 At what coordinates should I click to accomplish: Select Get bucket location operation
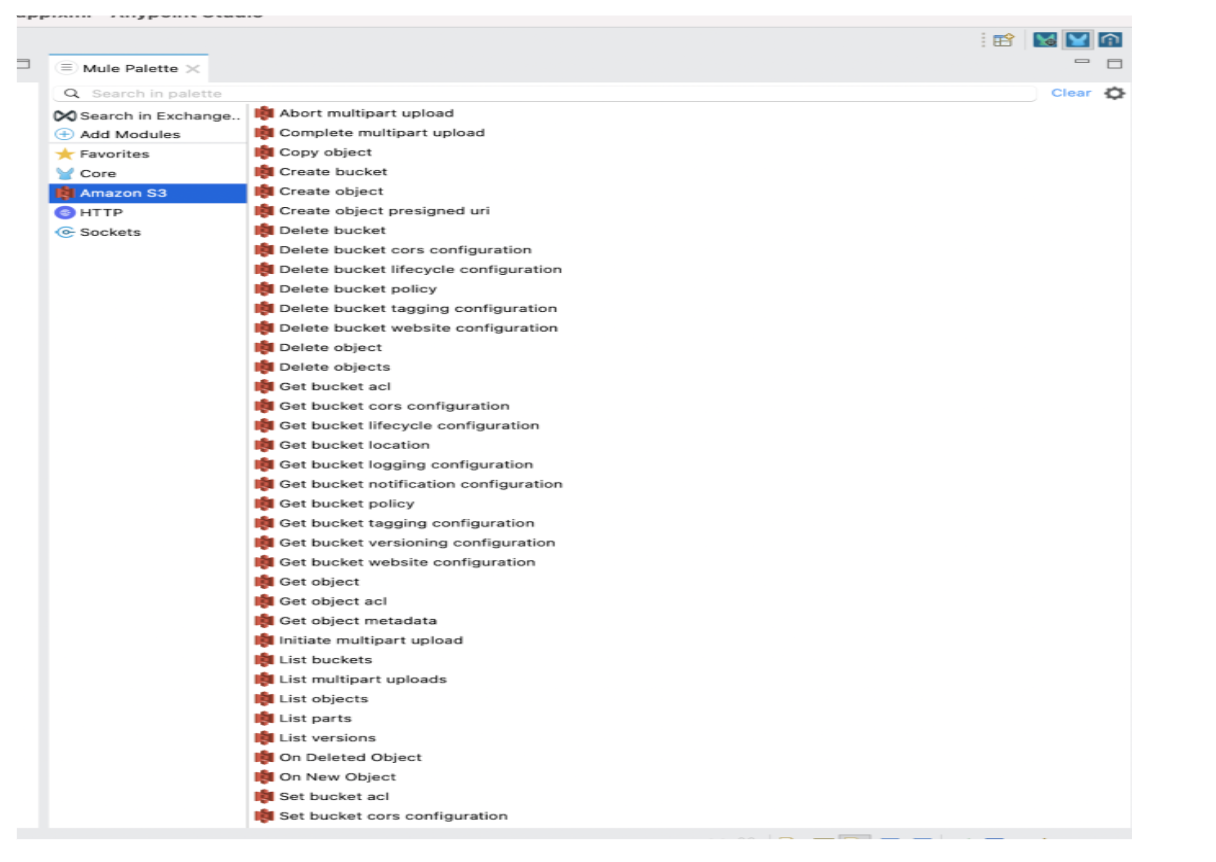point(354,445)
